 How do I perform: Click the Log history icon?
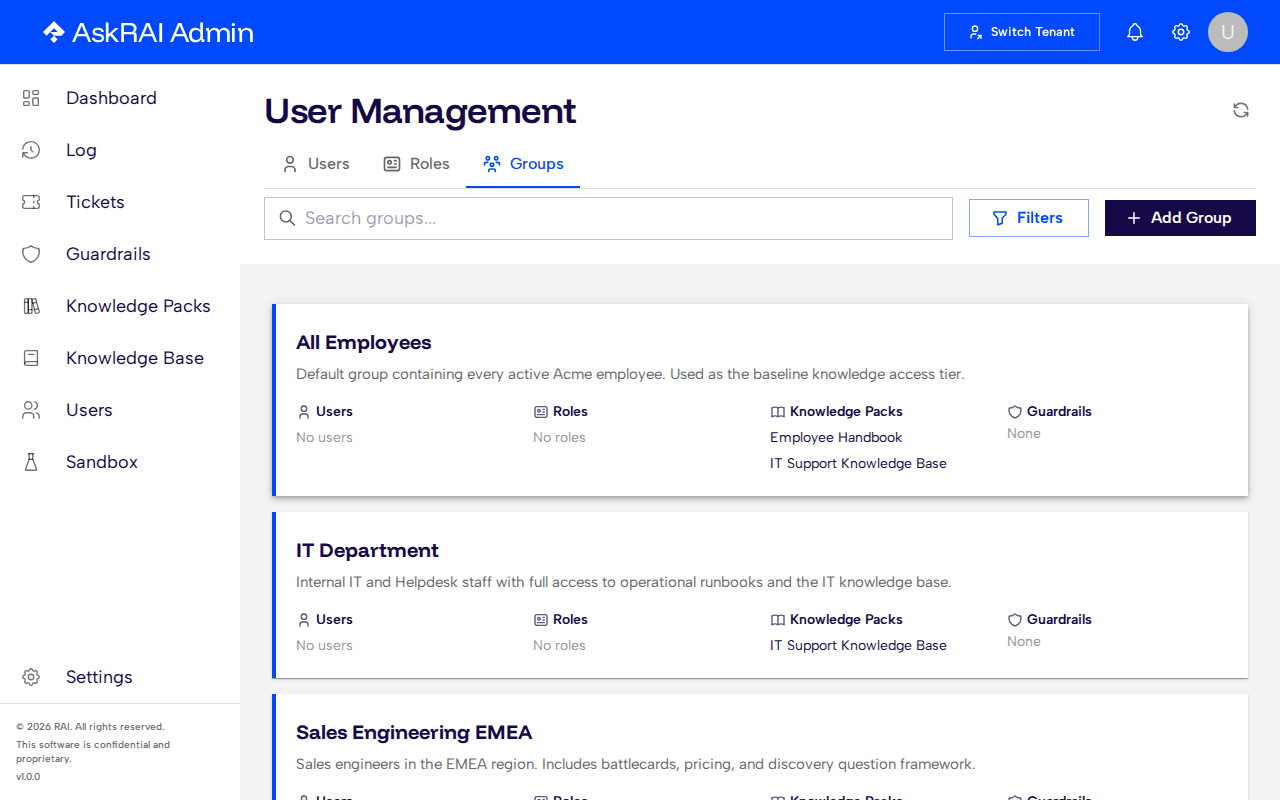tap(31, 150)
